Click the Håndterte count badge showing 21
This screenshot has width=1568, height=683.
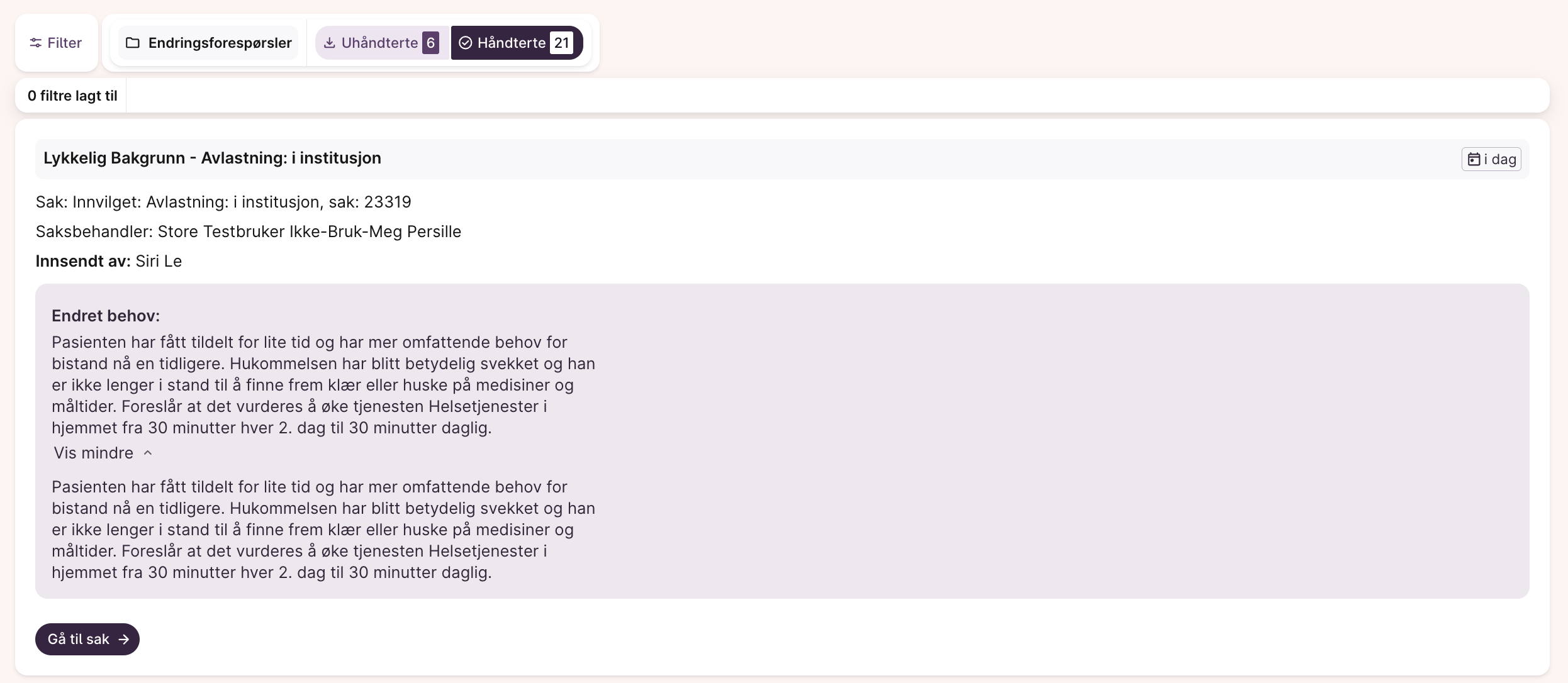tap(561, 43)
